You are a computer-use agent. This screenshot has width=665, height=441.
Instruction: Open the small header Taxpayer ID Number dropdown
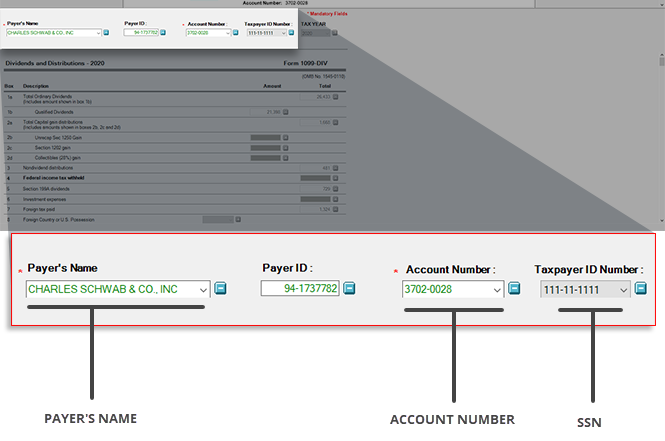pyautogui.click(x=284, y=33)
